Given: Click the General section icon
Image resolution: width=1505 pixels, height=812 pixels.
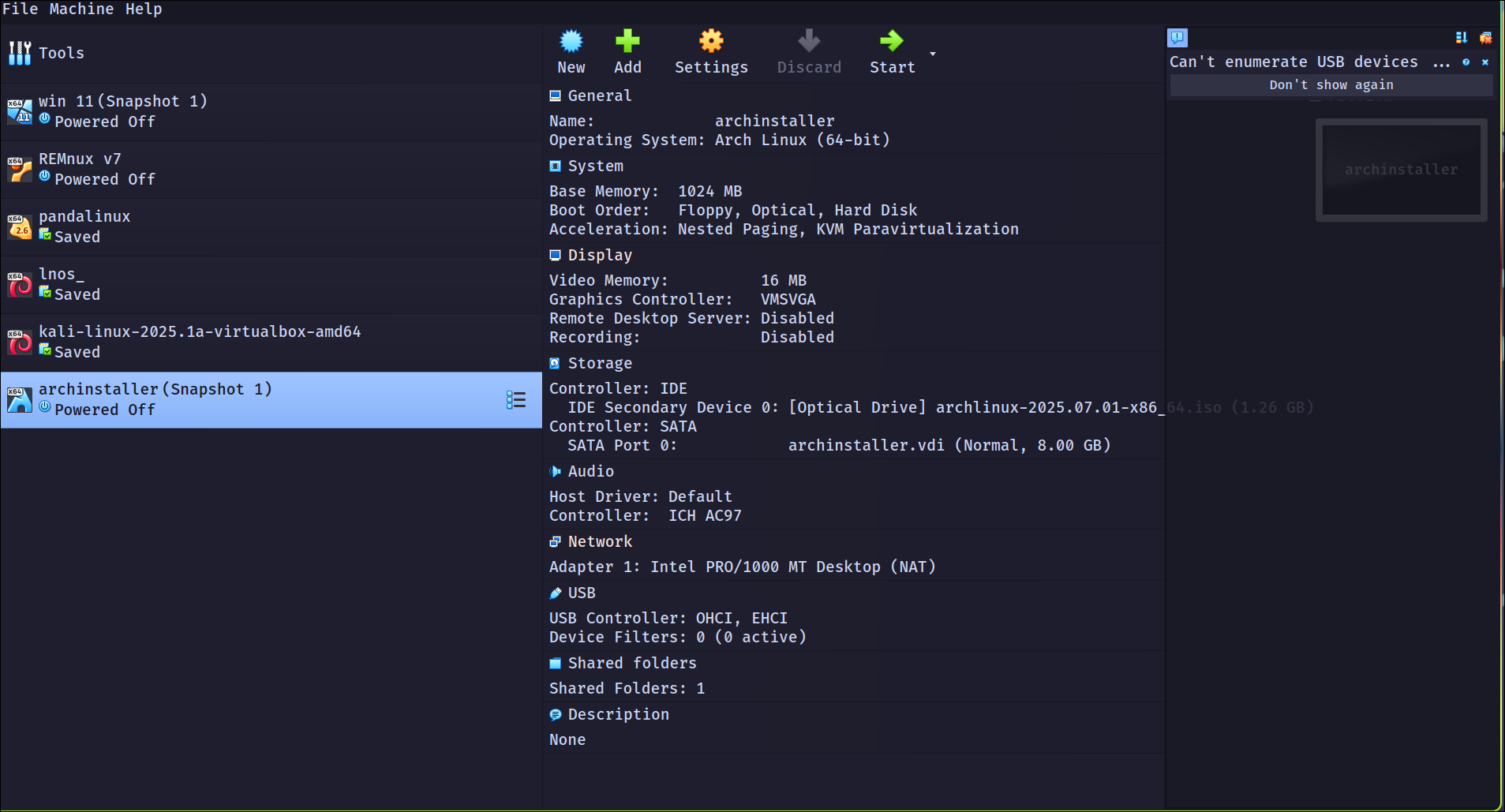Looking at the screenshot, I should (556, 95).
